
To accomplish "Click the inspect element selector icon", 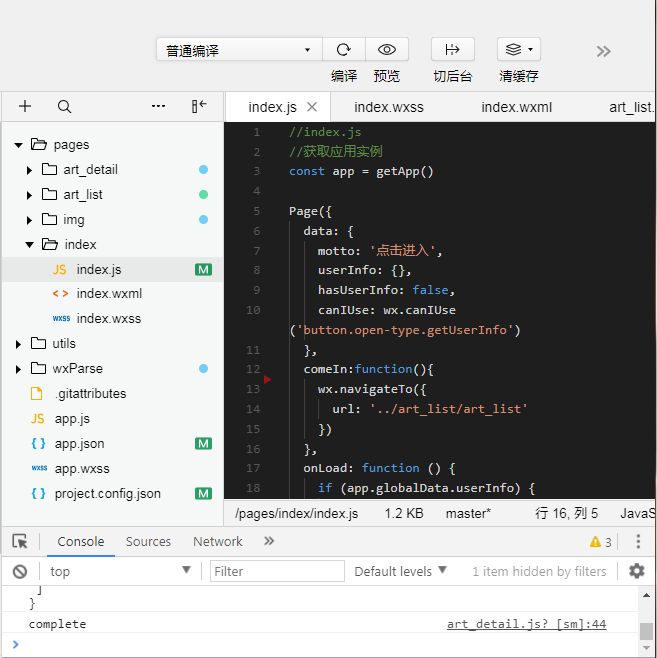I will 20,541.
